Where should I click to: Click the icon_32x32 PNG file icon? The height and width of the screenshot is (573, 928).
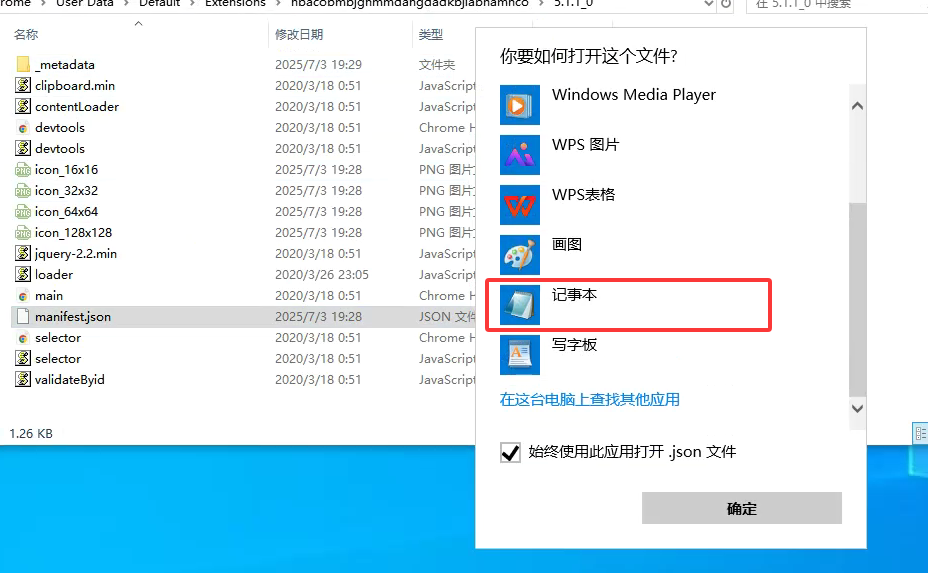23,191
